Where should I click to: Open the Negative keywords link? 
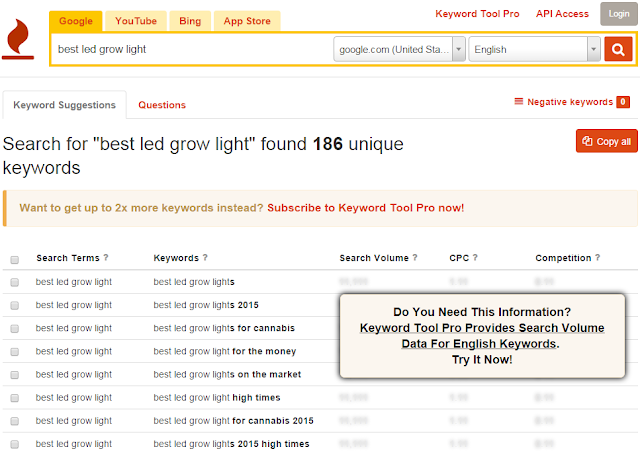(570, 102)
